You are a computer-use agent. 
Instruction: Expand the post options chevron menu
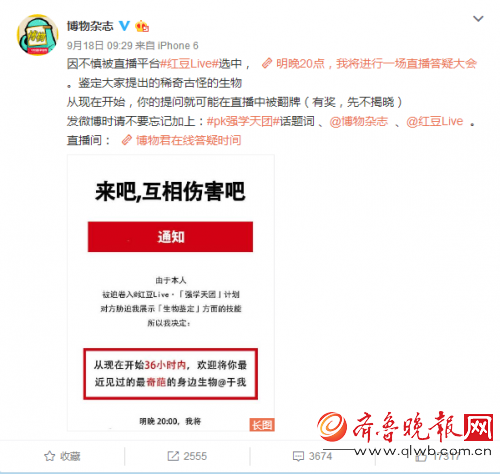[x=478, y=19]
